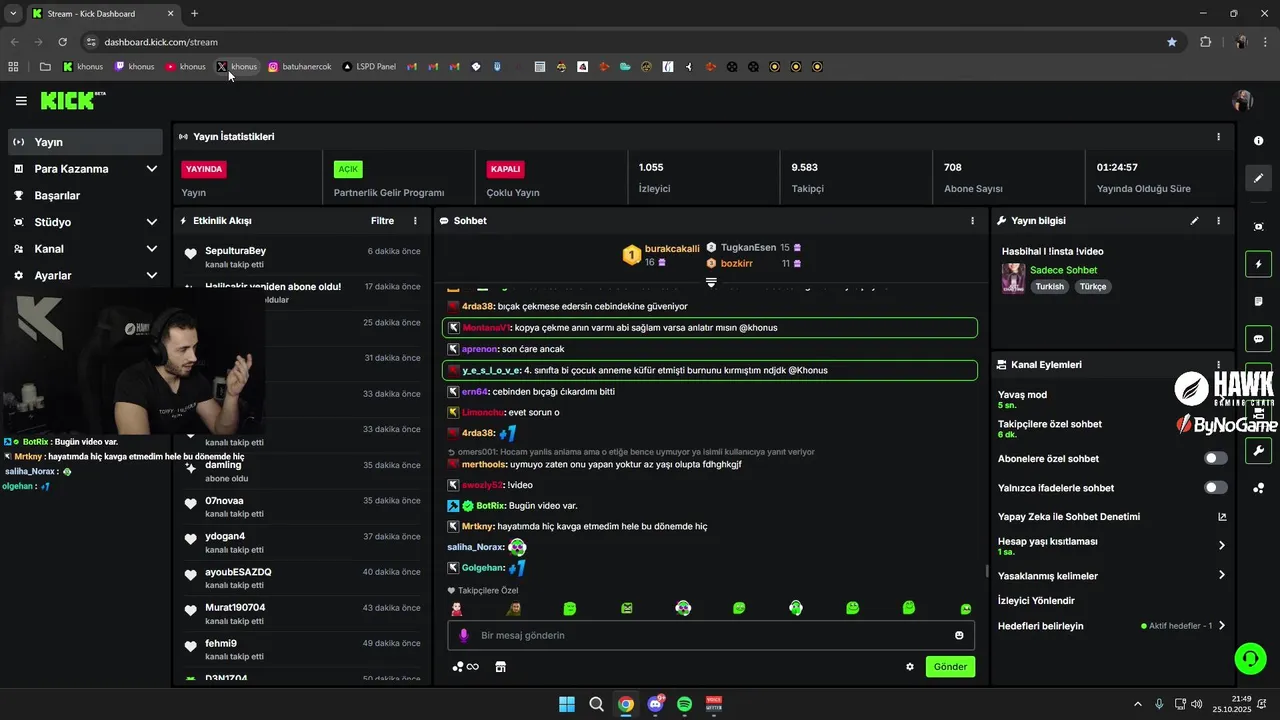The width and height of the screenshot is (1280, 720).
Task: Open the Sohbet panel three-dot menu
Action: (972, 220)
